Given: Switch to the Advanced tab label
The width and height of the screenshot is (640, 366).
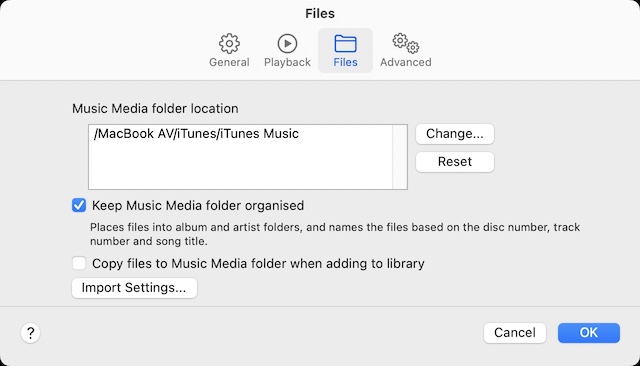Looking at the screenshot, I should pyautogui.click(x=406, y=62).
